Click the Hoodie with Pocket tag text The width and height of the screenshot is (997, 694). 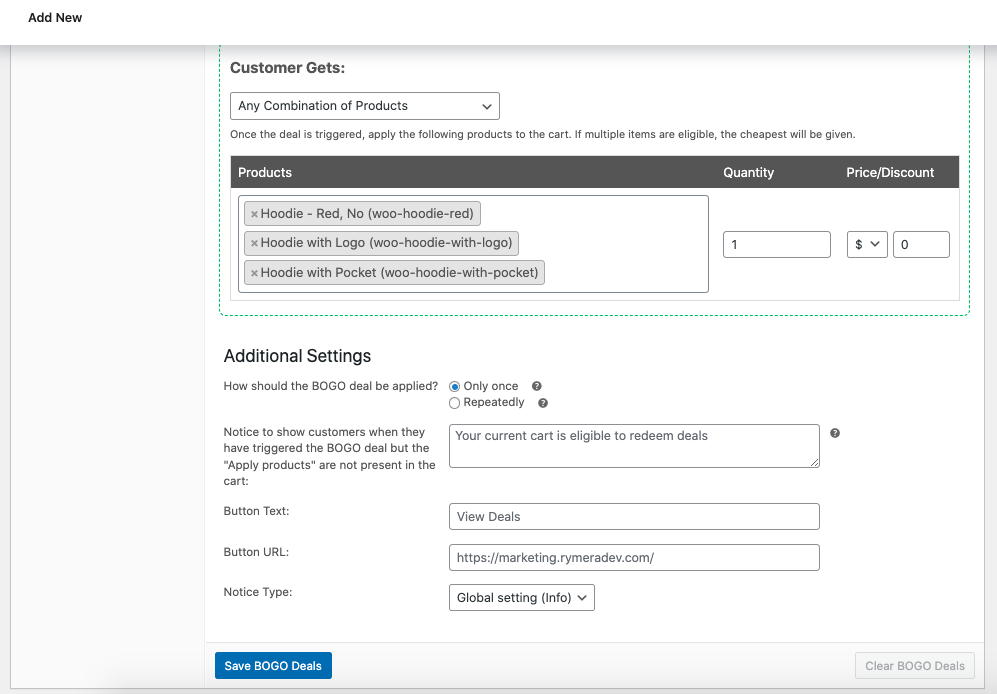[399, 273]
